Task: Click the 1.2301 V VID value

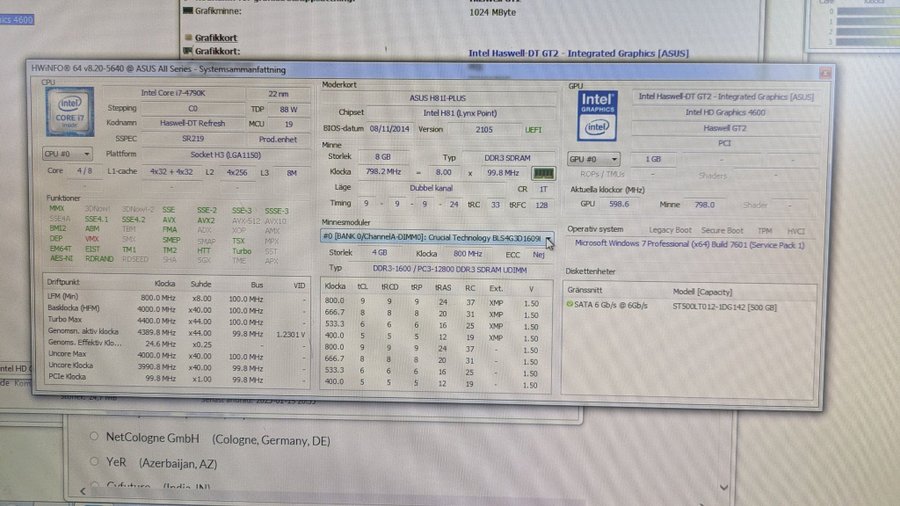Action: 290,334
